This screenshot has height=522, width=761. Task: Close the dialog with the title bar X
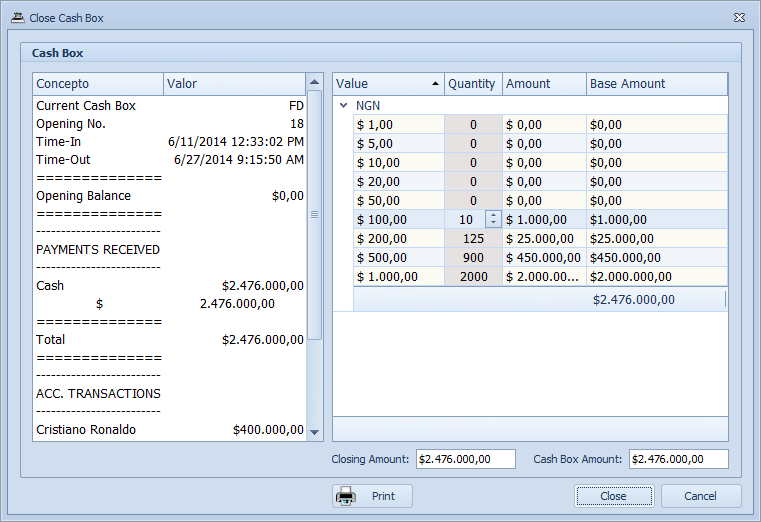[739, 18]
